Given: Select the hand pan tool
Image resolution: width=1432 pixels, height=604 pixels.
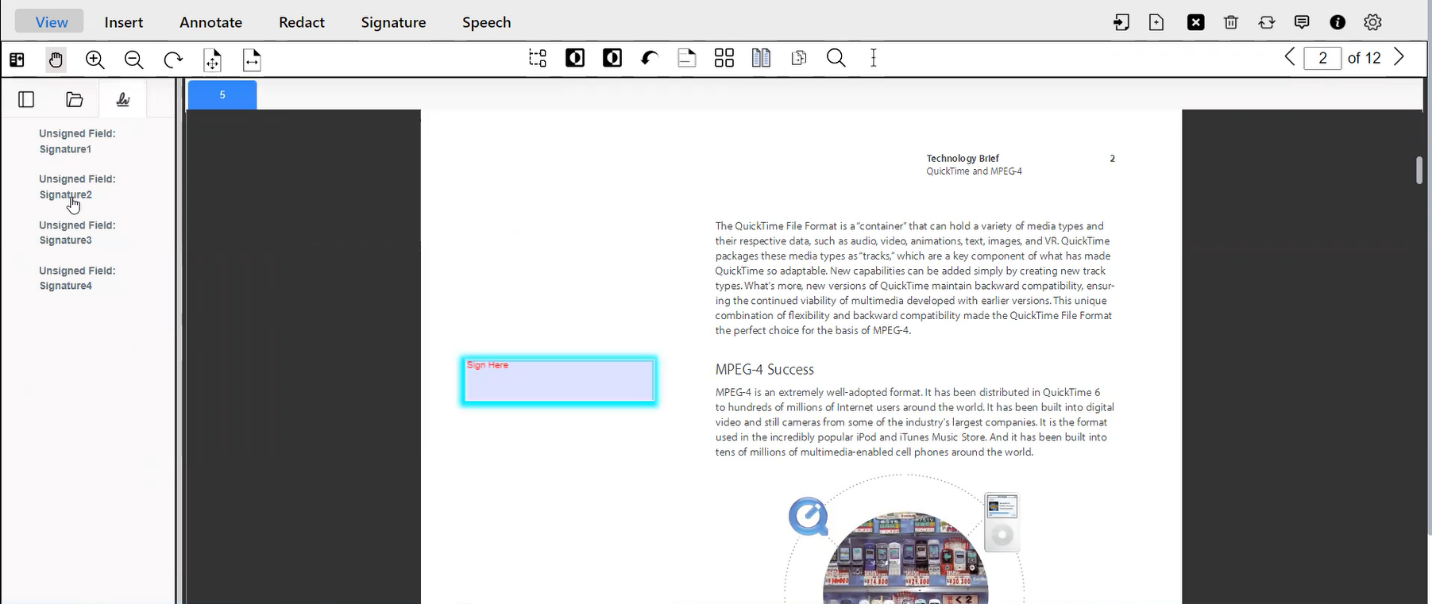Looking at the screenshot, I should point(56,60).
